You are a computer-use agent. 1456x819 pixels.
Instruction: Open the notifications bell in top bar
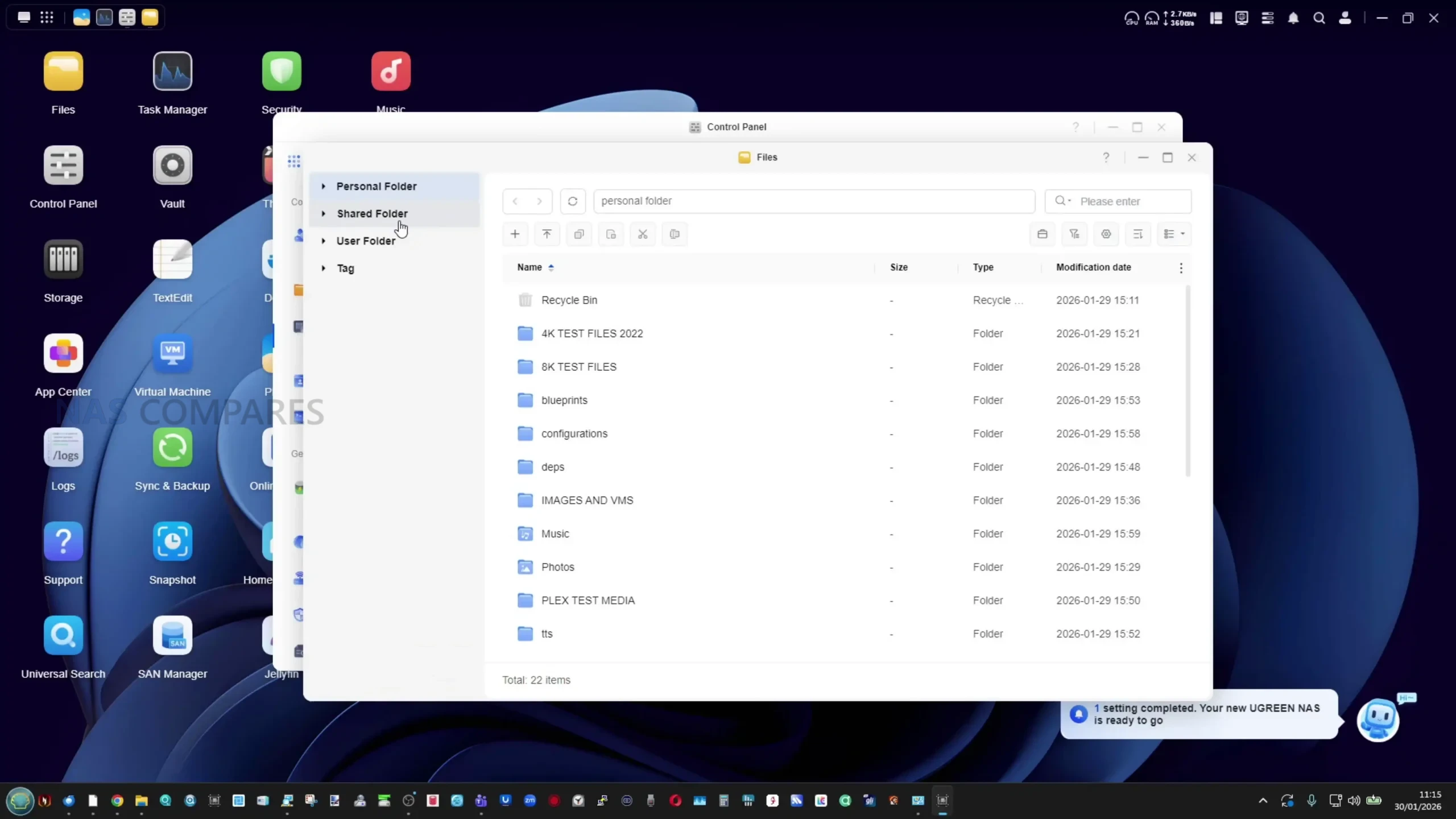click(1293, 18)
